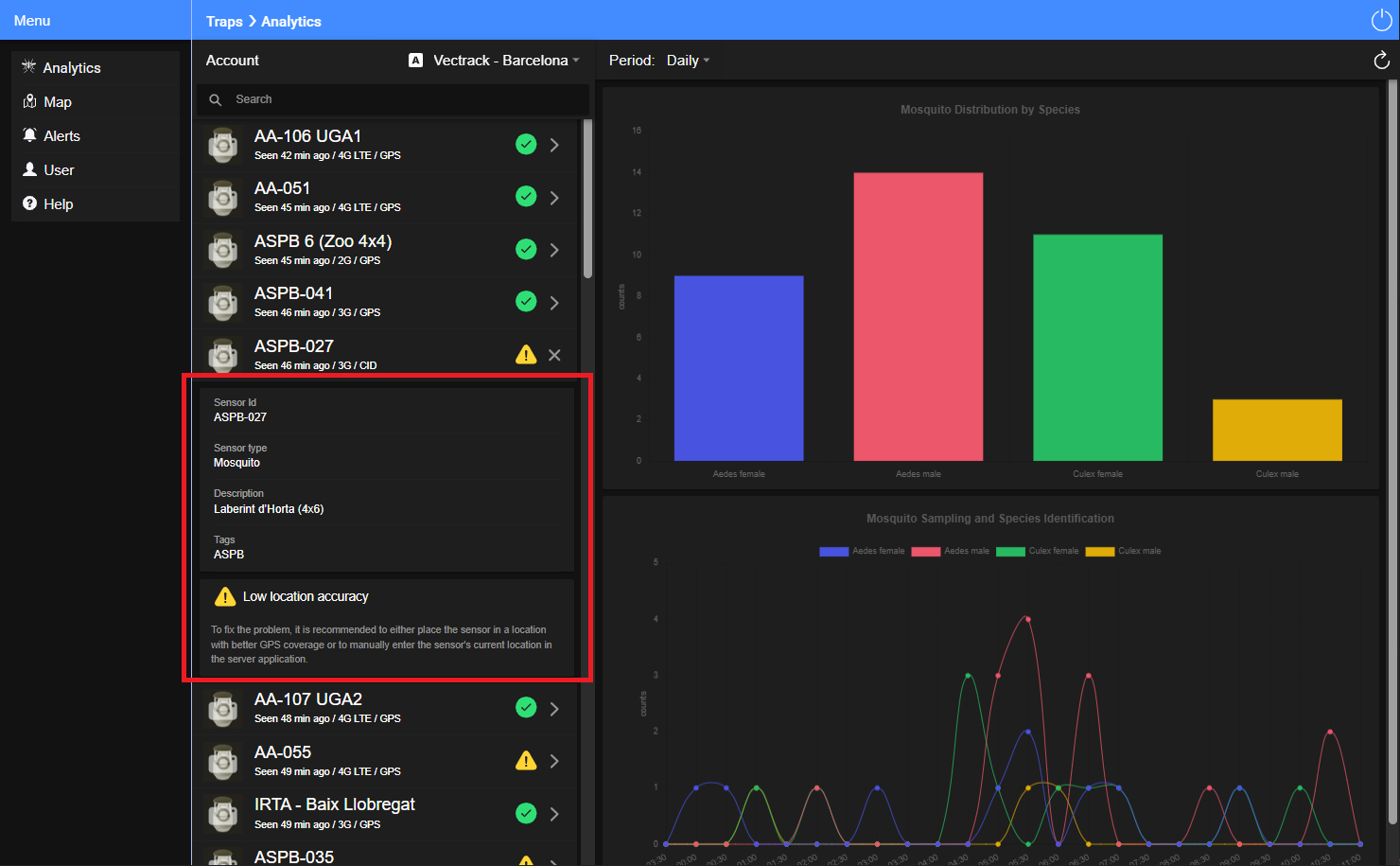Screen dimensions: 1400x866
Task: Click the yellow warning icon on AA-055
Action: 526,760
